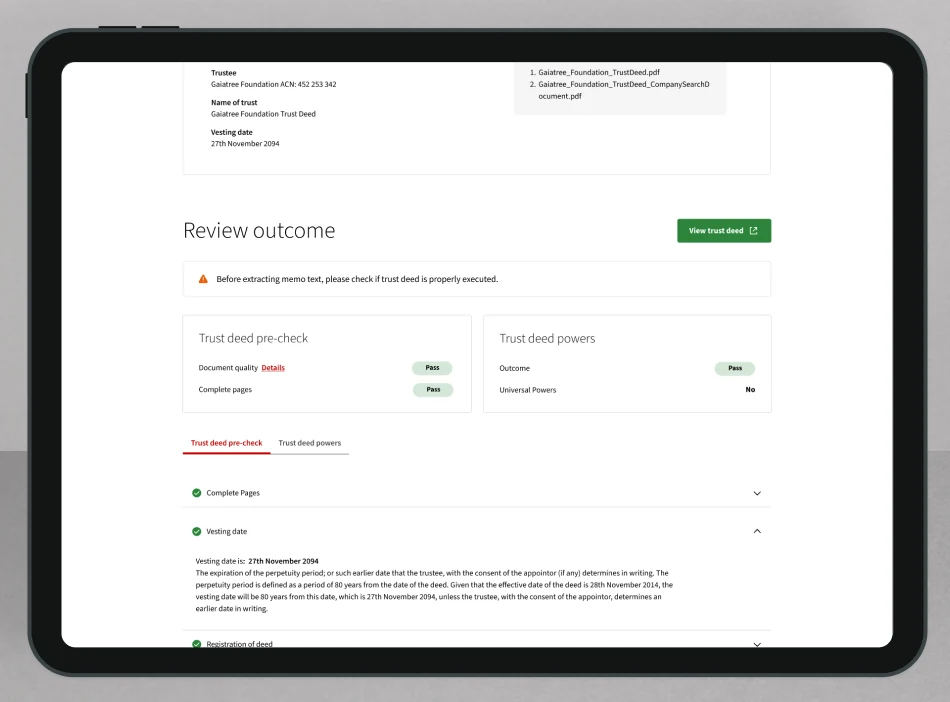Click the Gaiatree_Foundation_TrustDeed.pdf file name
Screen dimensions: 950x702
pyautogui.click(x=599, y=72)
